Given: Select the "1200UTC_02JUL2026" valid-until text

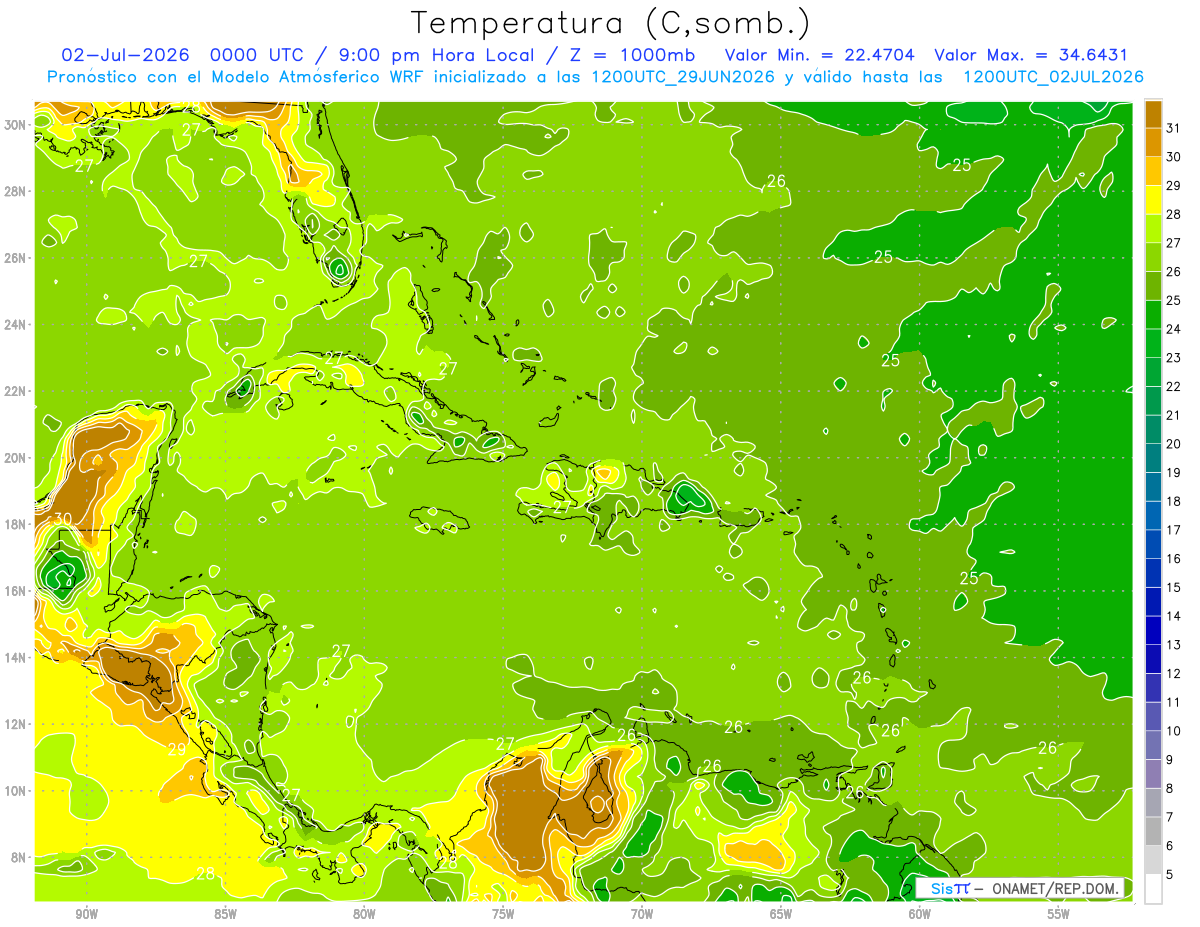Looking at the screenshot, I should [x=1053, y=77].
